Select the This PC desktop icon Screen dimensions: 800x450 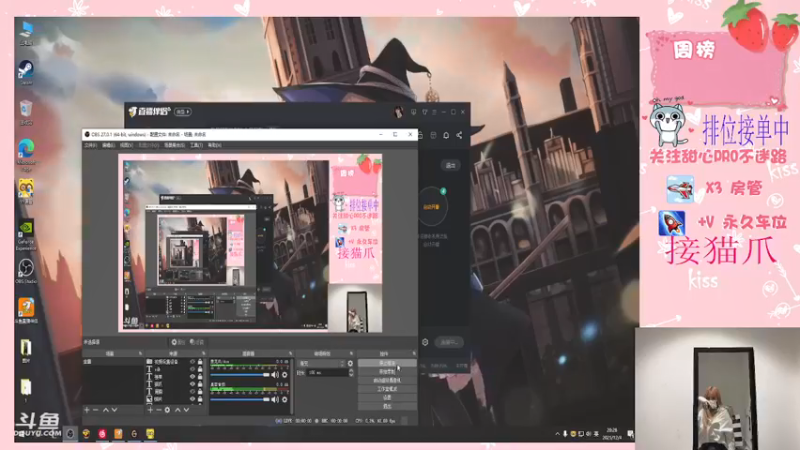26,32
